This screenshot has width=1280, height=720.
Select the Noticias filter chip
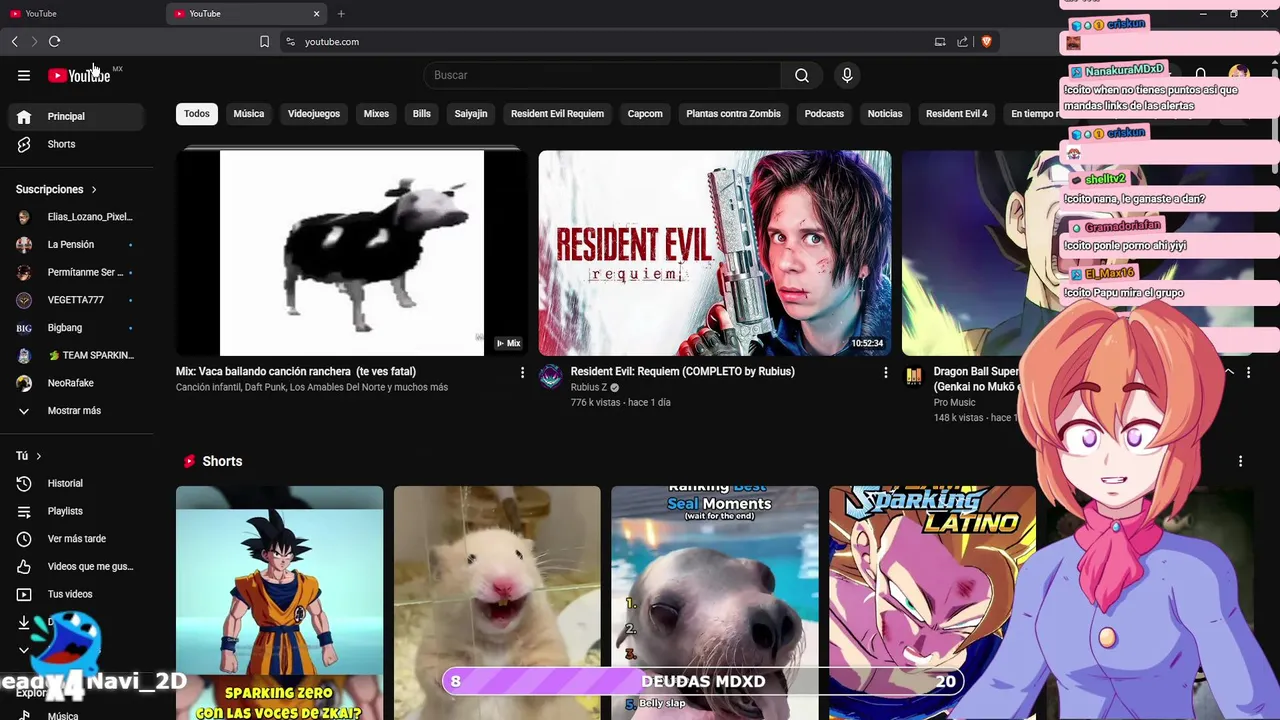click(885, 114)
